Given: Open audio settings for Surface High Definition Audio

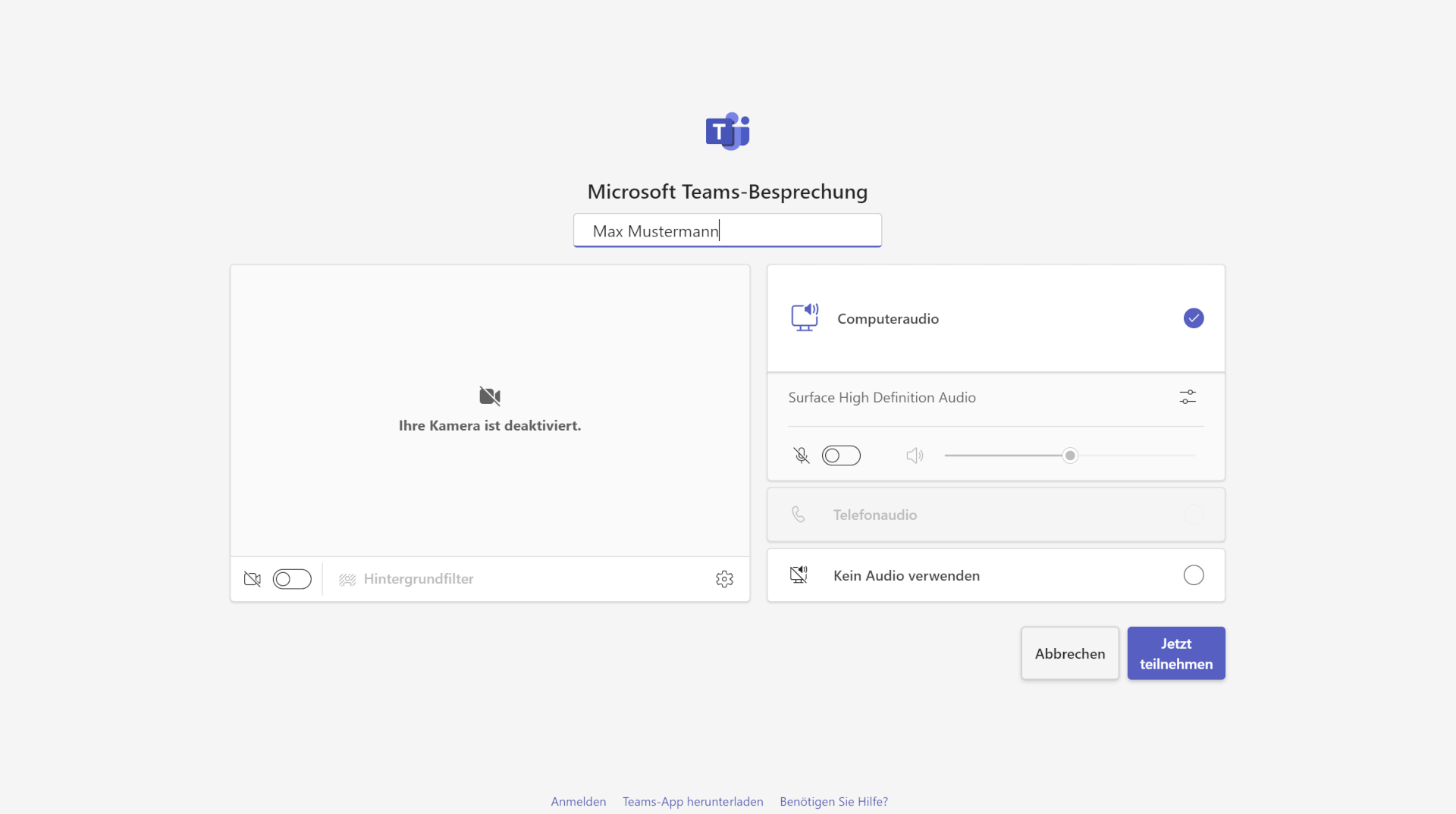Looking at the screenshot, I should coord(1187,396).
